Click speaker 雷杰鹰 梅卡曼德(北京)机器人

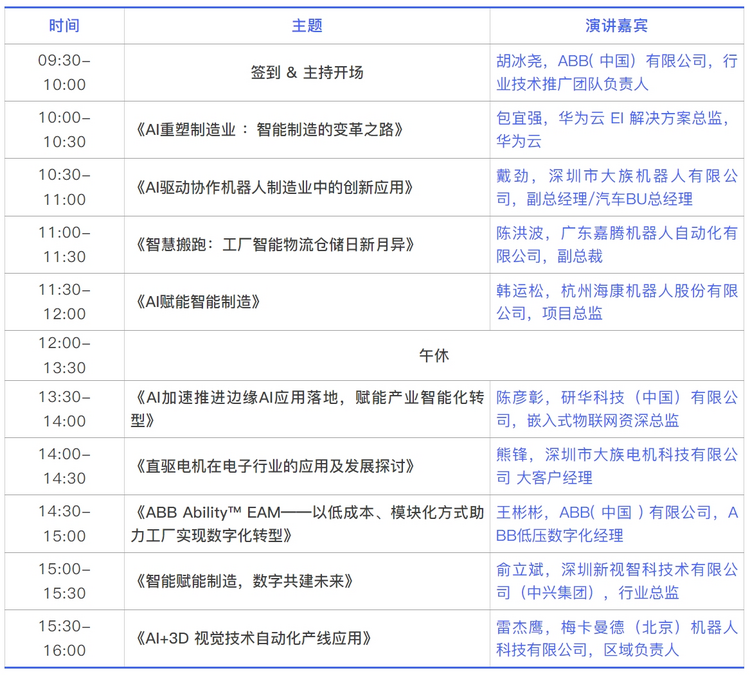pos(617,638)
